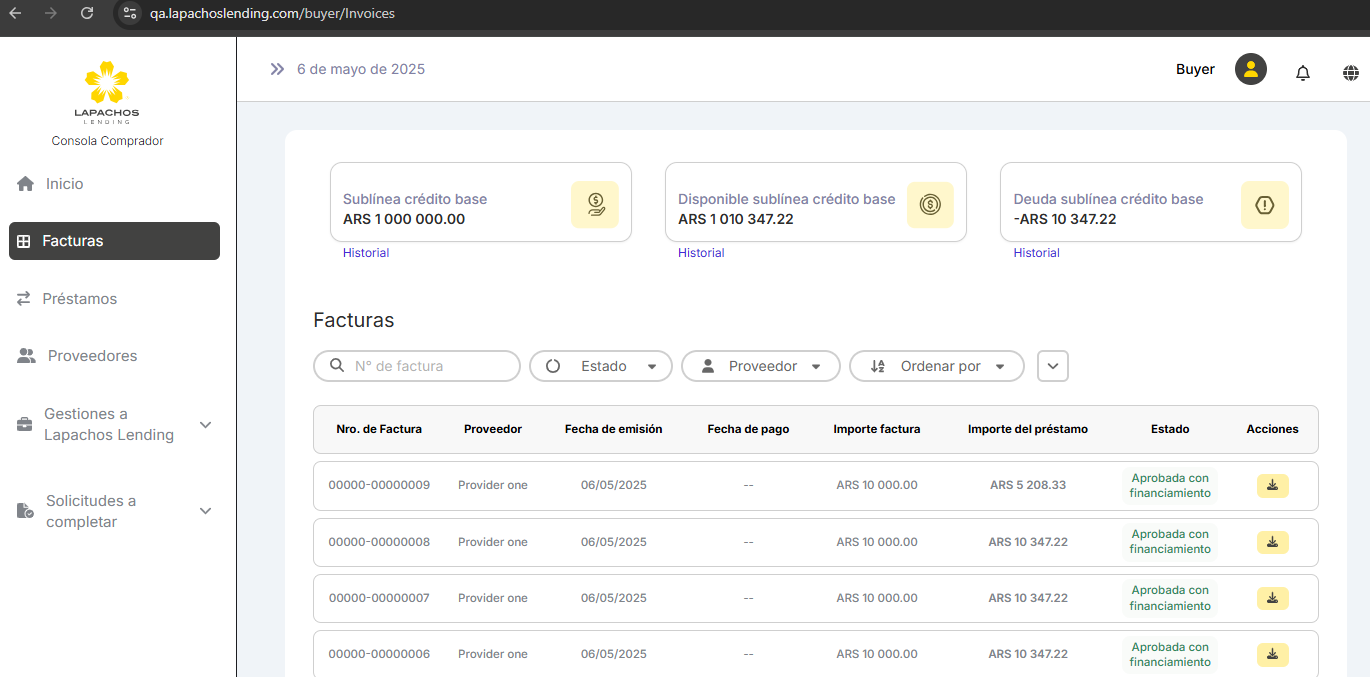Click the notifications bell icon
Screen dimensions: 1370x677
[1302, 72]
